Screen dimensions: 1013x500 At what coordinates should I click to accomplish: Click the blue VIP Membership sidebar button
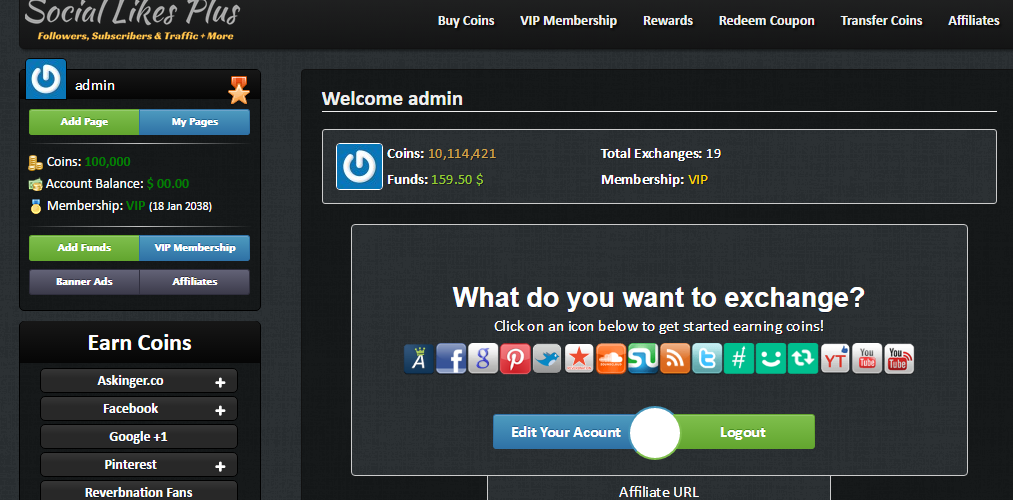[194, 248]
